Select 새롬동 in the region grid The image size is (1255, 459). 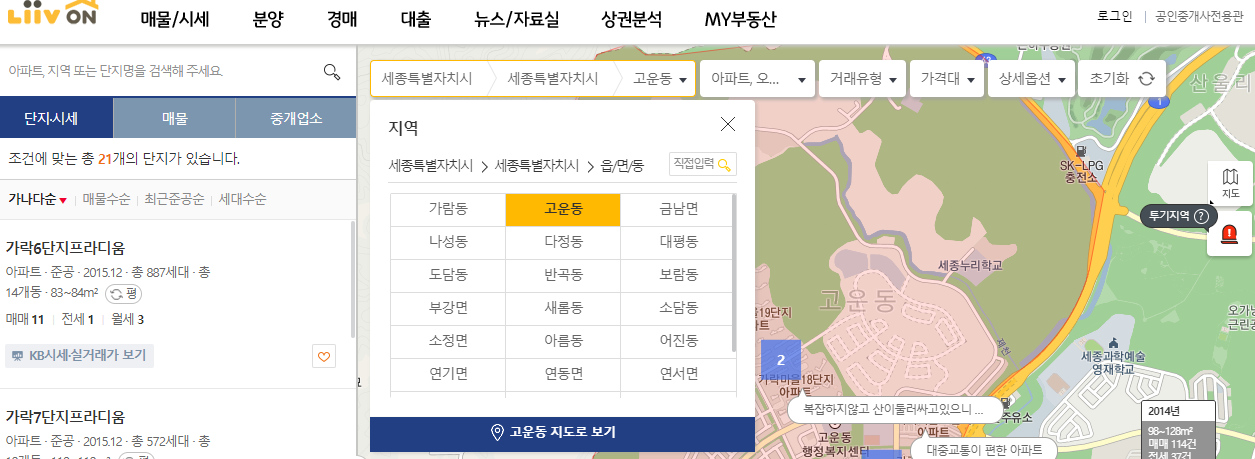pos(563,308)
